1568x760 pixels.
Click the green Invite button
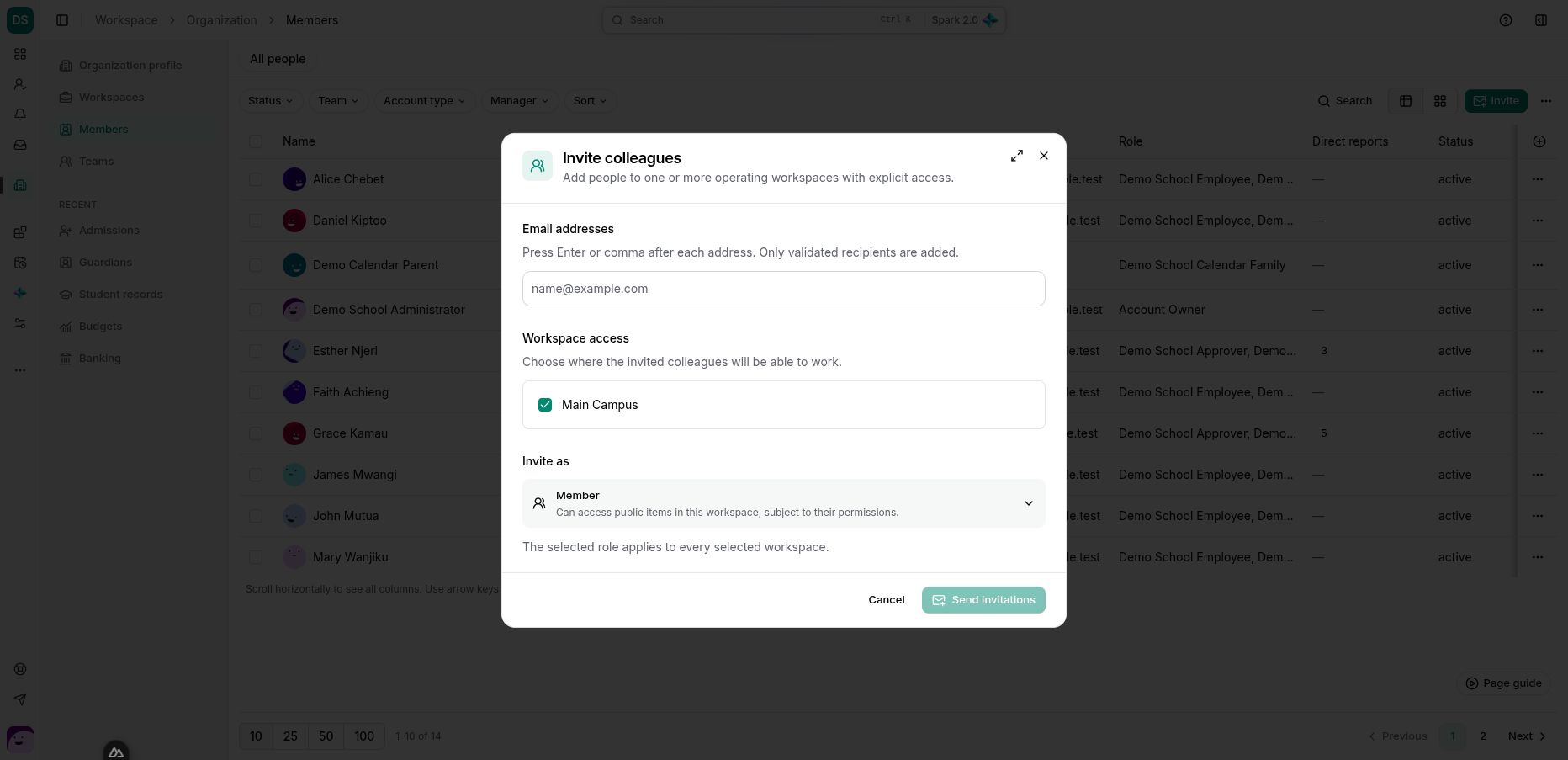tap(1496, 101)
